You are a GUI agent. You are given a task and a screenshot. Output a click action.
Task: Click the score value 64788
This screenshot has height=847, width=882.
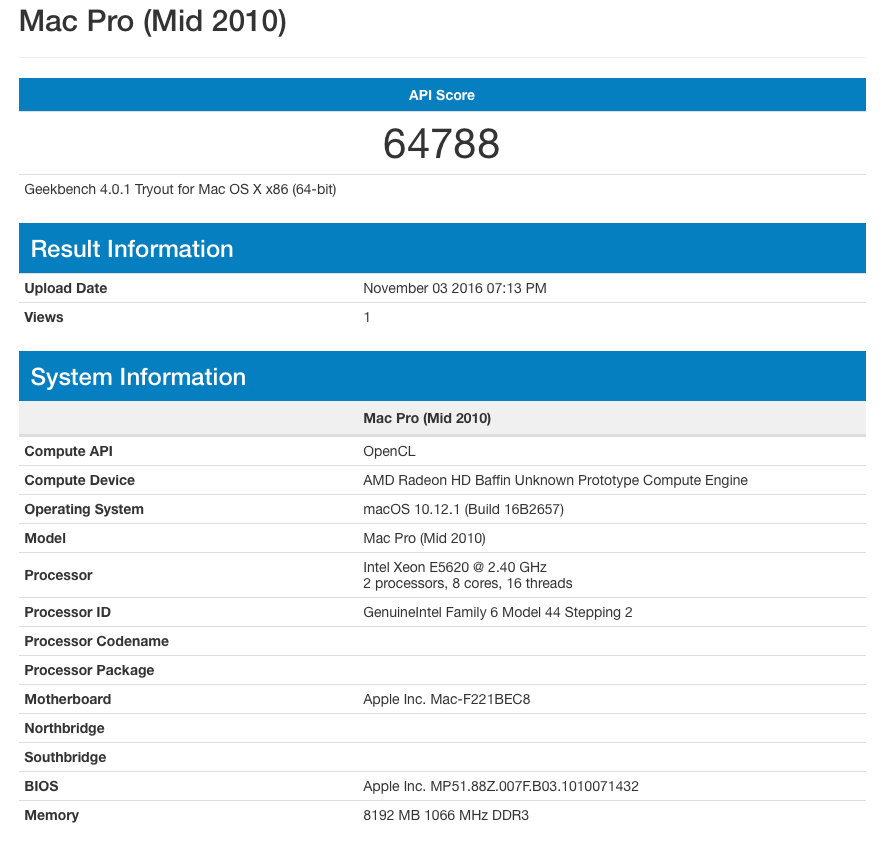442,143
